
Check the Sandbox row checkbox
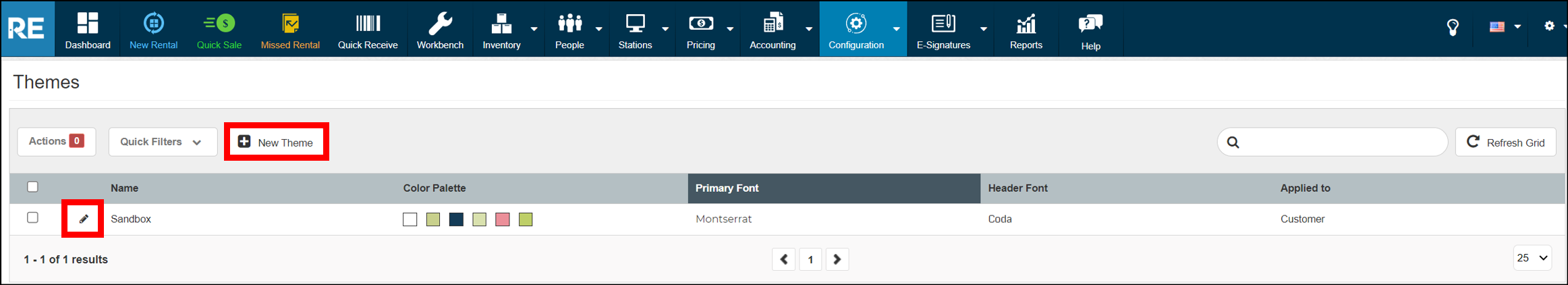pos(32,217)
